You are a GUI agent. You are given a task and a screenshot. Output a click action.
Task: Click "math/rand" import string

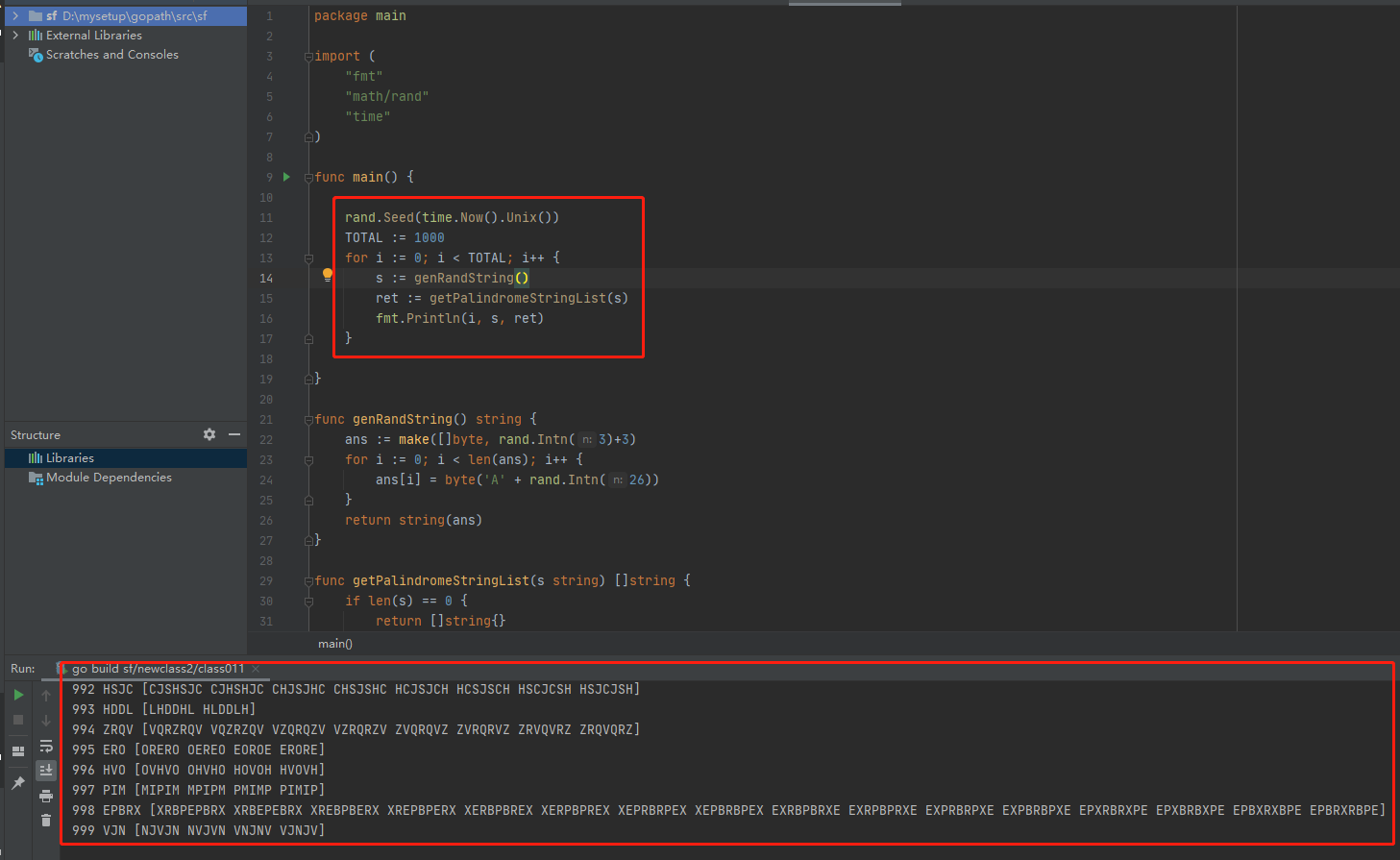pyautogui.click(x=387, y=97)
